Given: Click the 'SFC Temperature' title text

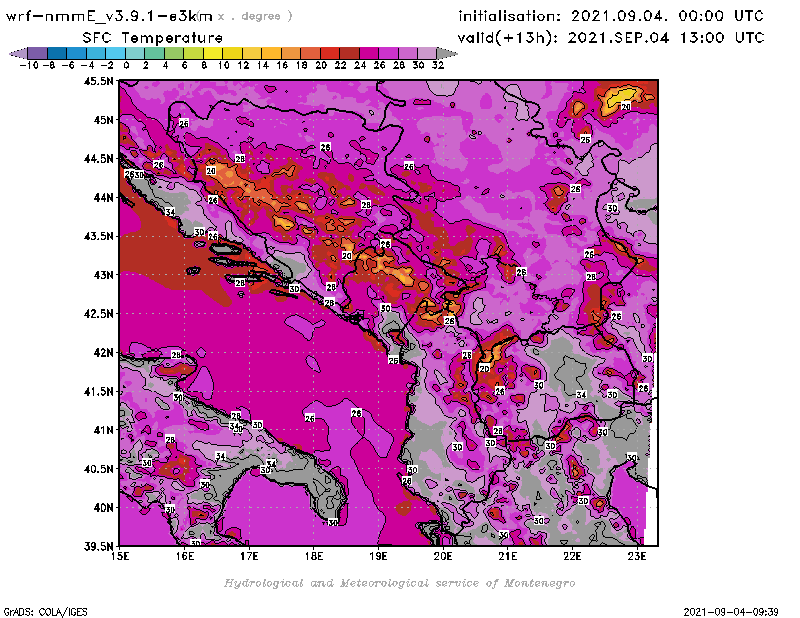Looking at the screenshot, I should coord(153,38).
